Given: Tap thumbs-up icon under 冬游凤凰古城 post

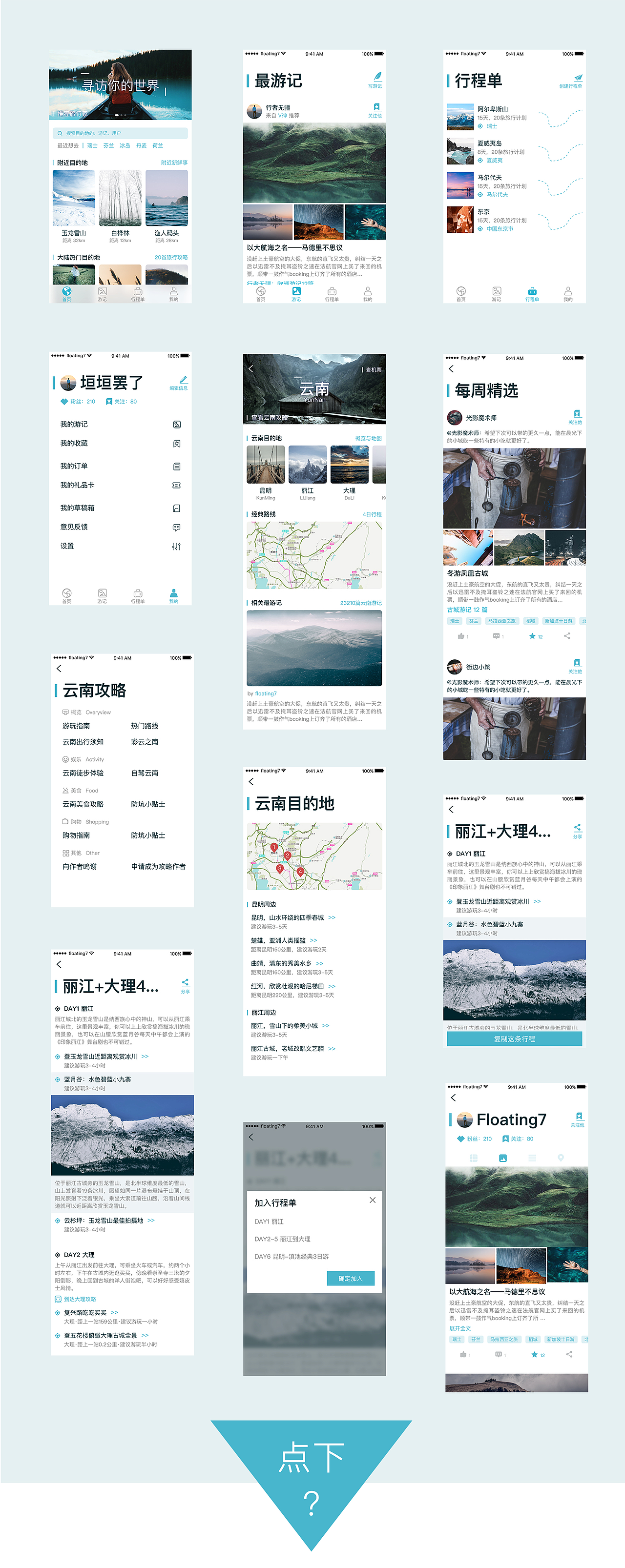Looking at the screenshot, I should pyautogui.click(x=461, y=636).
